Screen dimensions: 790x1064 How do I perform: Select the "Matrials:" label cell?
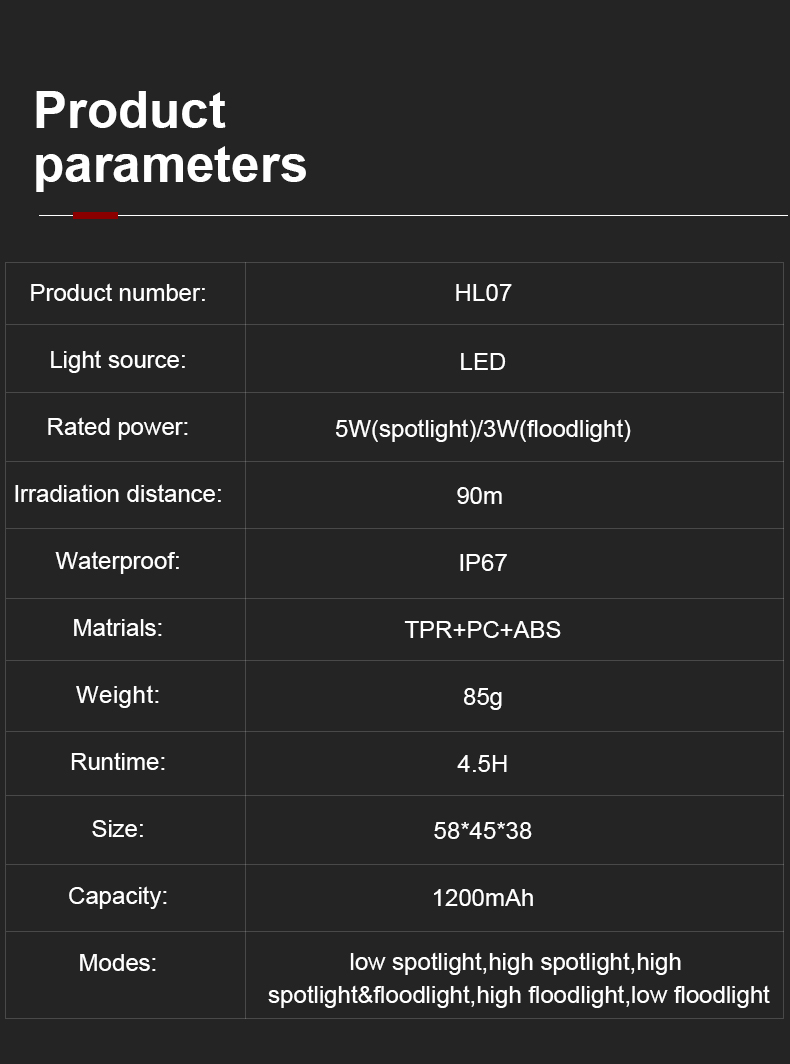coord(118,628)
